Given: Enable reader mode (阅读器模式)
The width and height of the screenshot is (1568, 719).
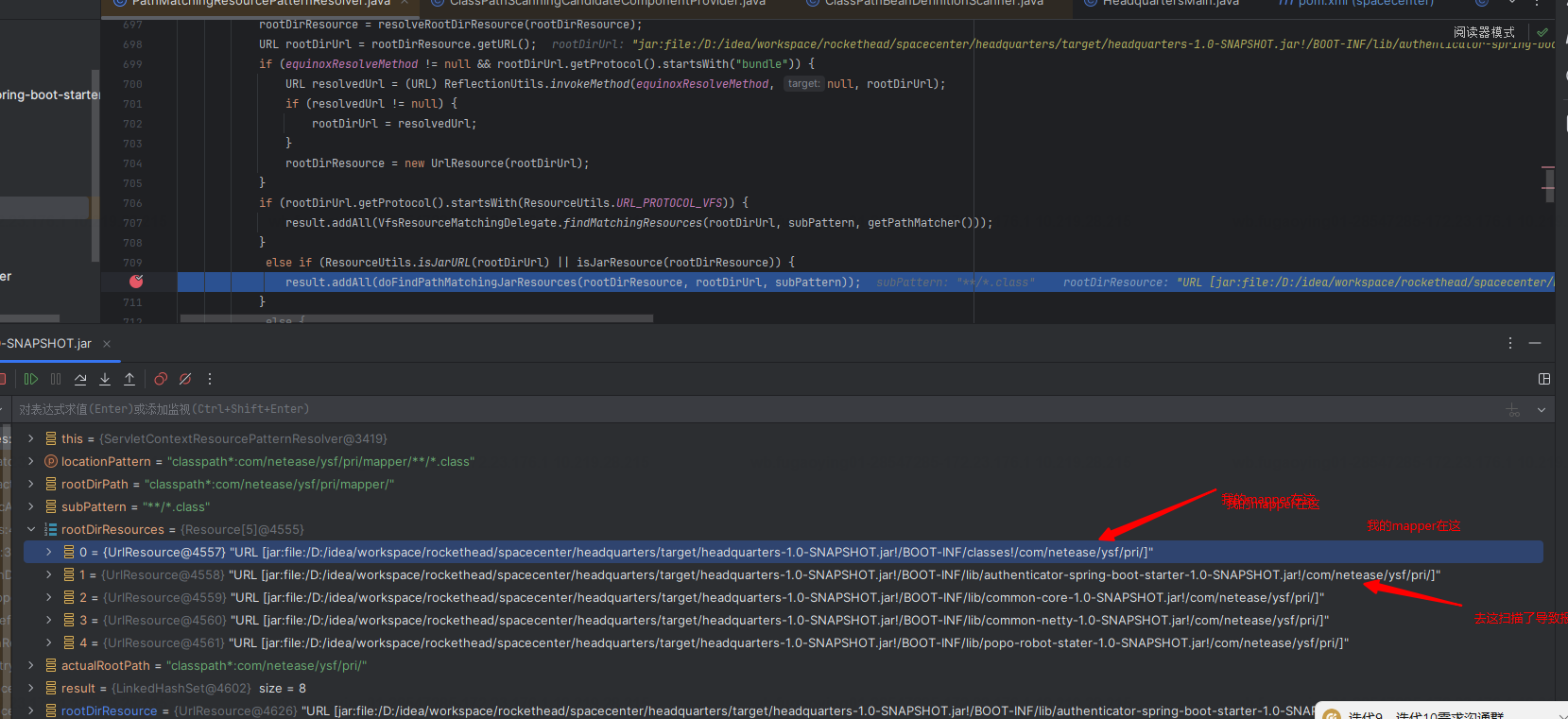Looking at the screenshot, I should (x=1484, y=32).
